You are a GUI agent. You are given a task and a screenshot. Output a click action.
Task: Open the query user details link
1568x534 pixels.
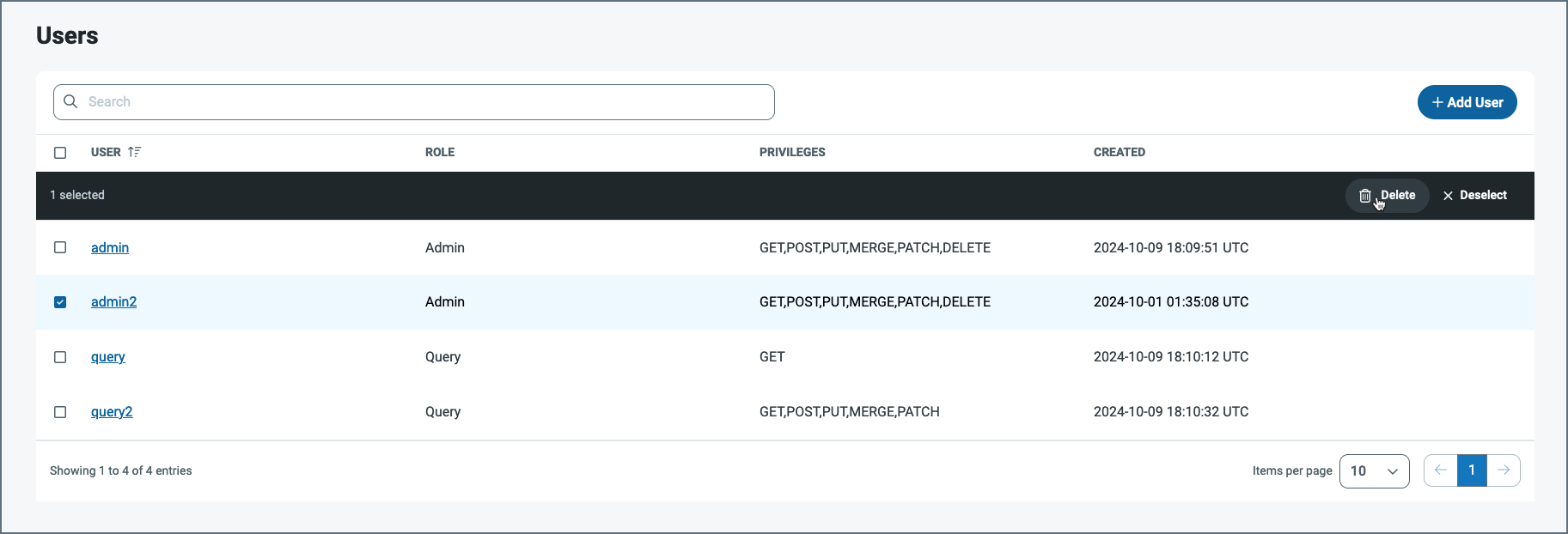pos(108,357)
